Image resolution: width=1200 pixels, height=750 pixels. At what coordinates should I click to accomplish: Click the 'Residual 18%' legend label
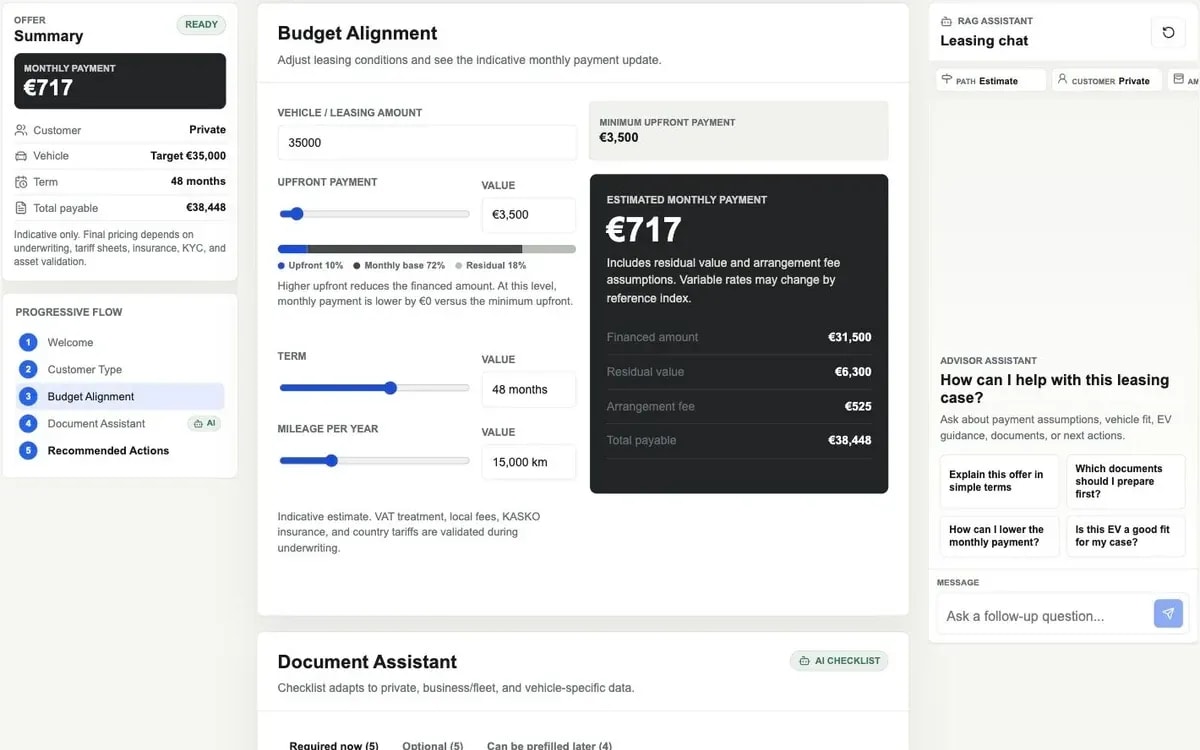click(490, 266)
